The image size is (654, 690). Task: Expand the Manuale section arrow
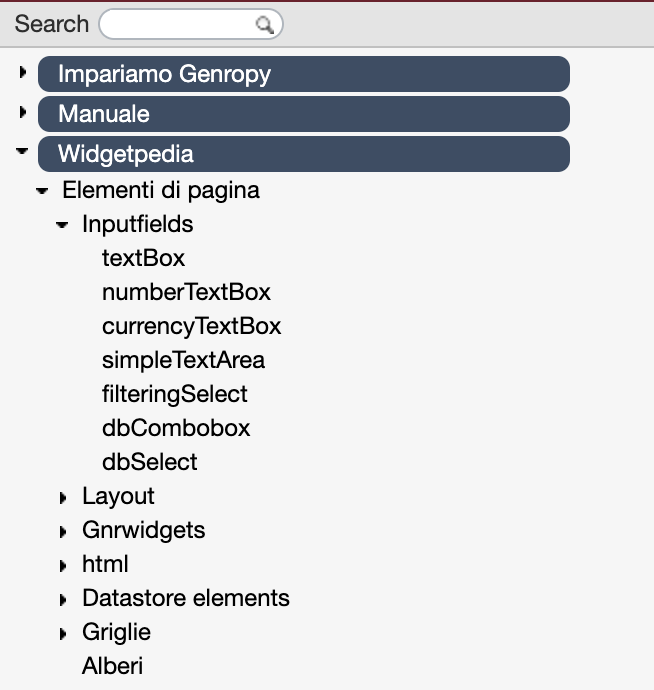(x=23, y=112)
